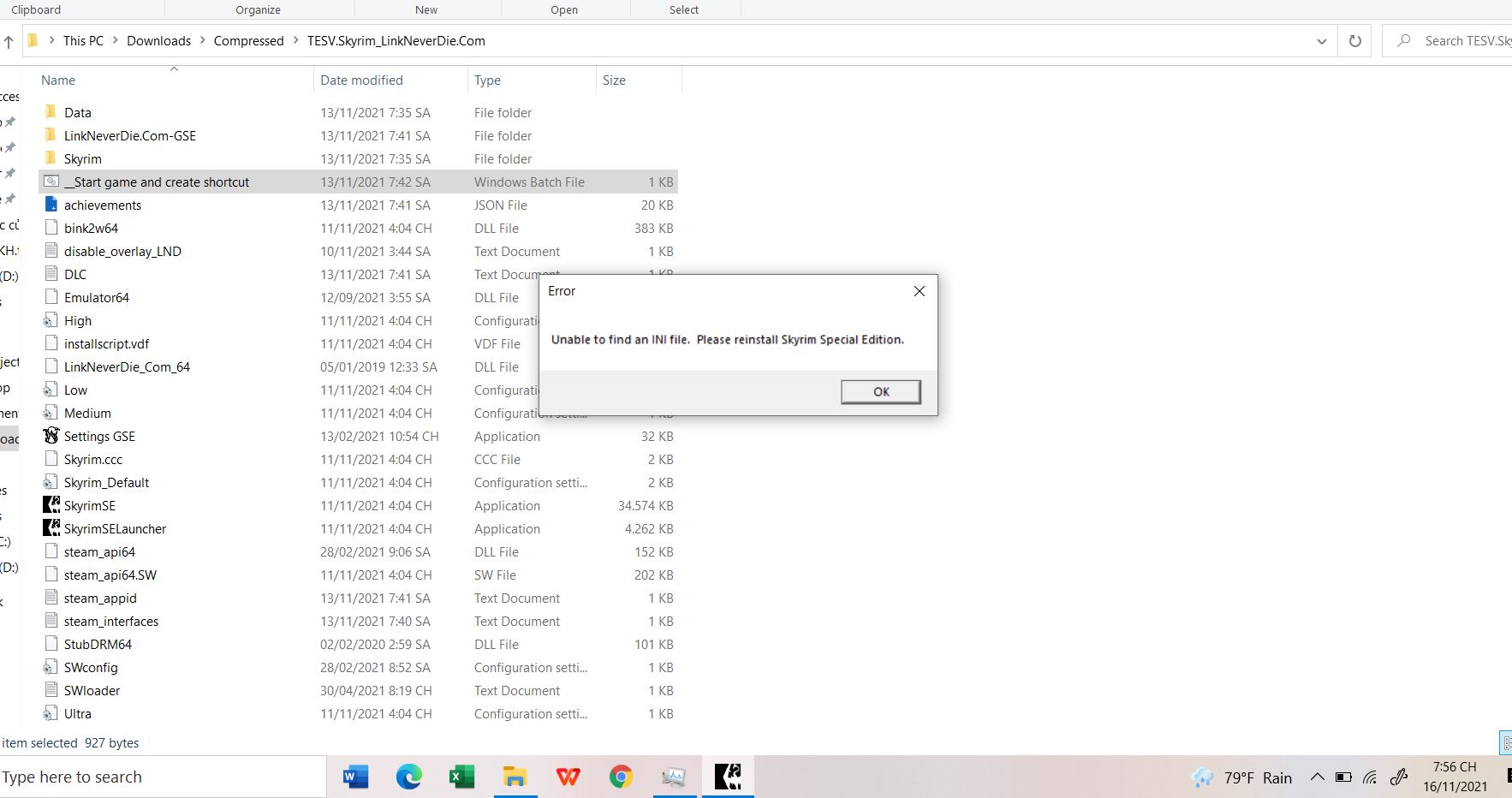Expand the address bar history dropdown
The image size is (1512, 798).
click(x=1321, y=41)
